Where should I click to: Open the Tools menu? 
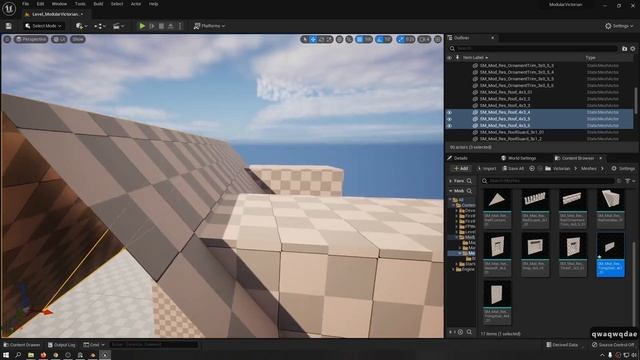click(x=80, y=4)
